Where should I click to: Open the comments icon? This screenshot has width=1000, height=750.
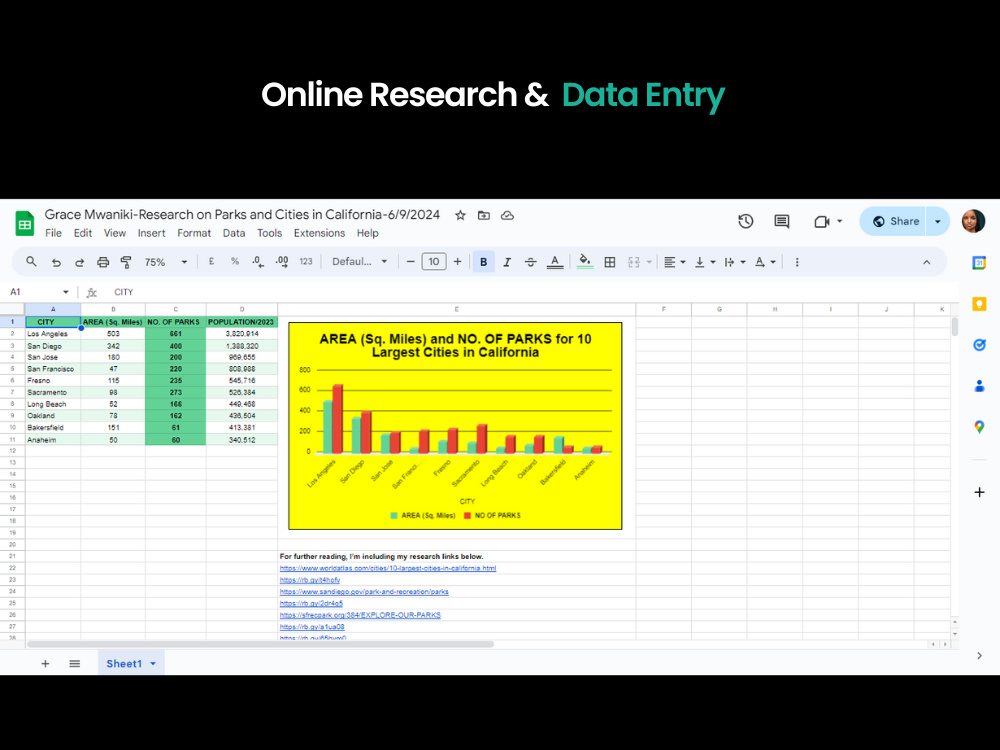click(781, 221)
